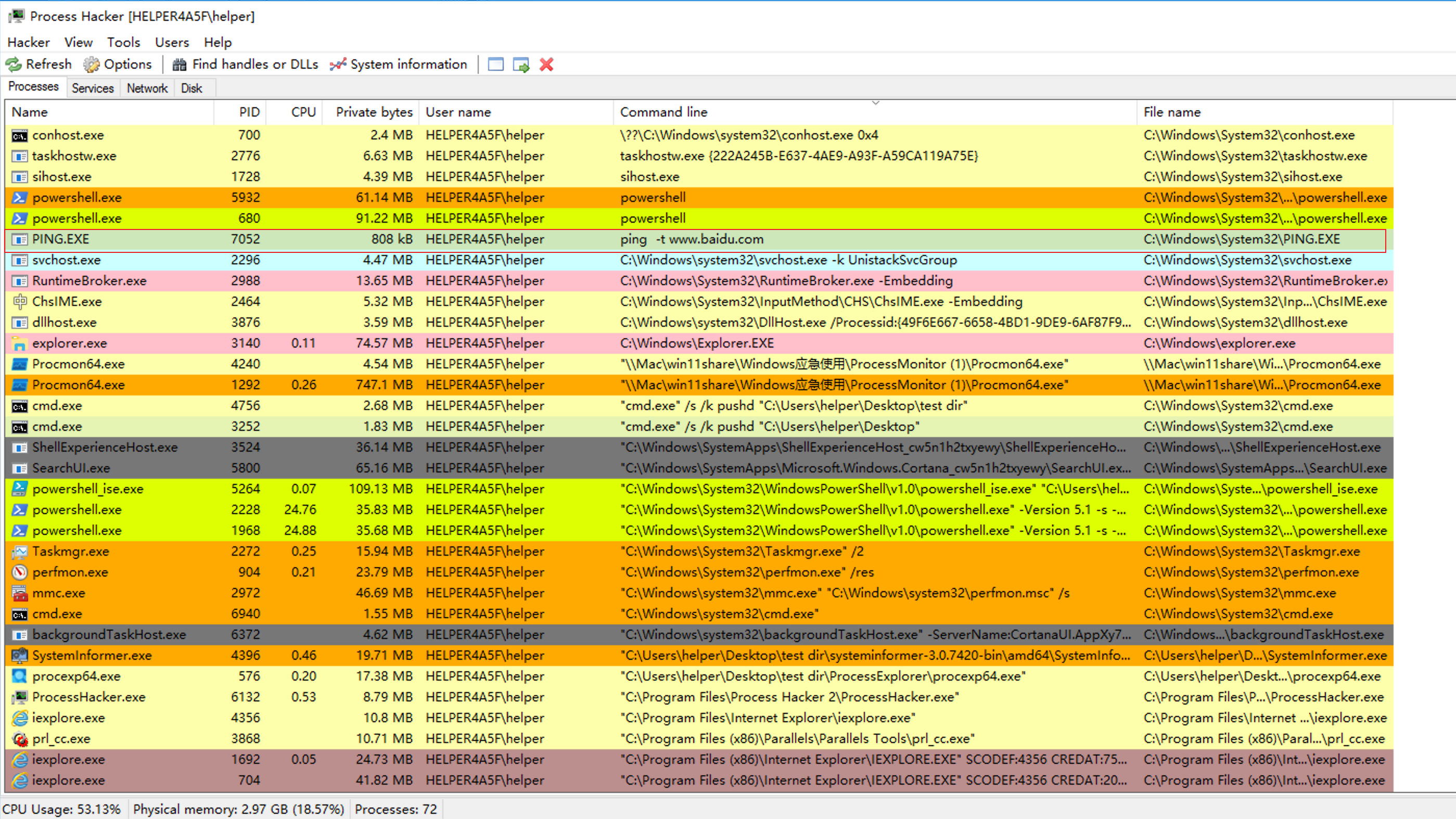Sort by the CPU column header

[x=303, y=112]
